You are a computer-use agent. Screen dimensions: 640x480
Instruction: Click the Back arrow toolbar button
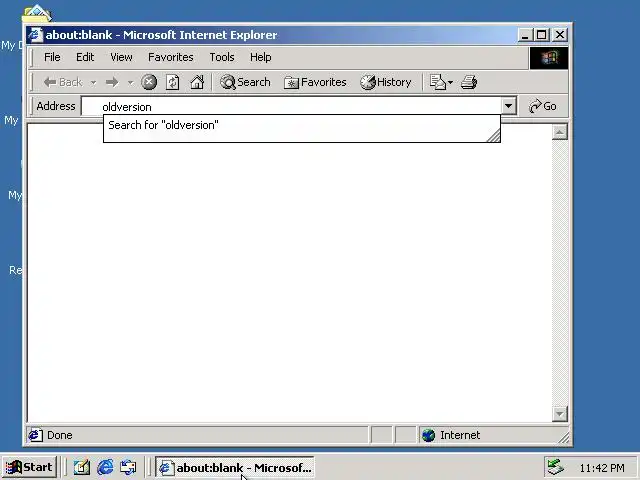[x=63, y=82]
